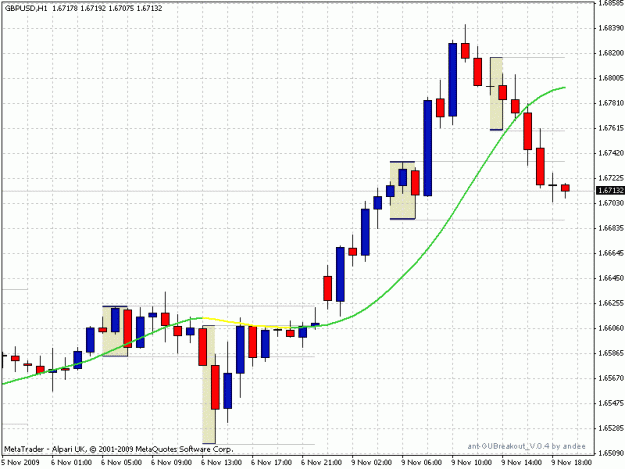Click the 1.67225 price axis label

[x=611, y=178]
